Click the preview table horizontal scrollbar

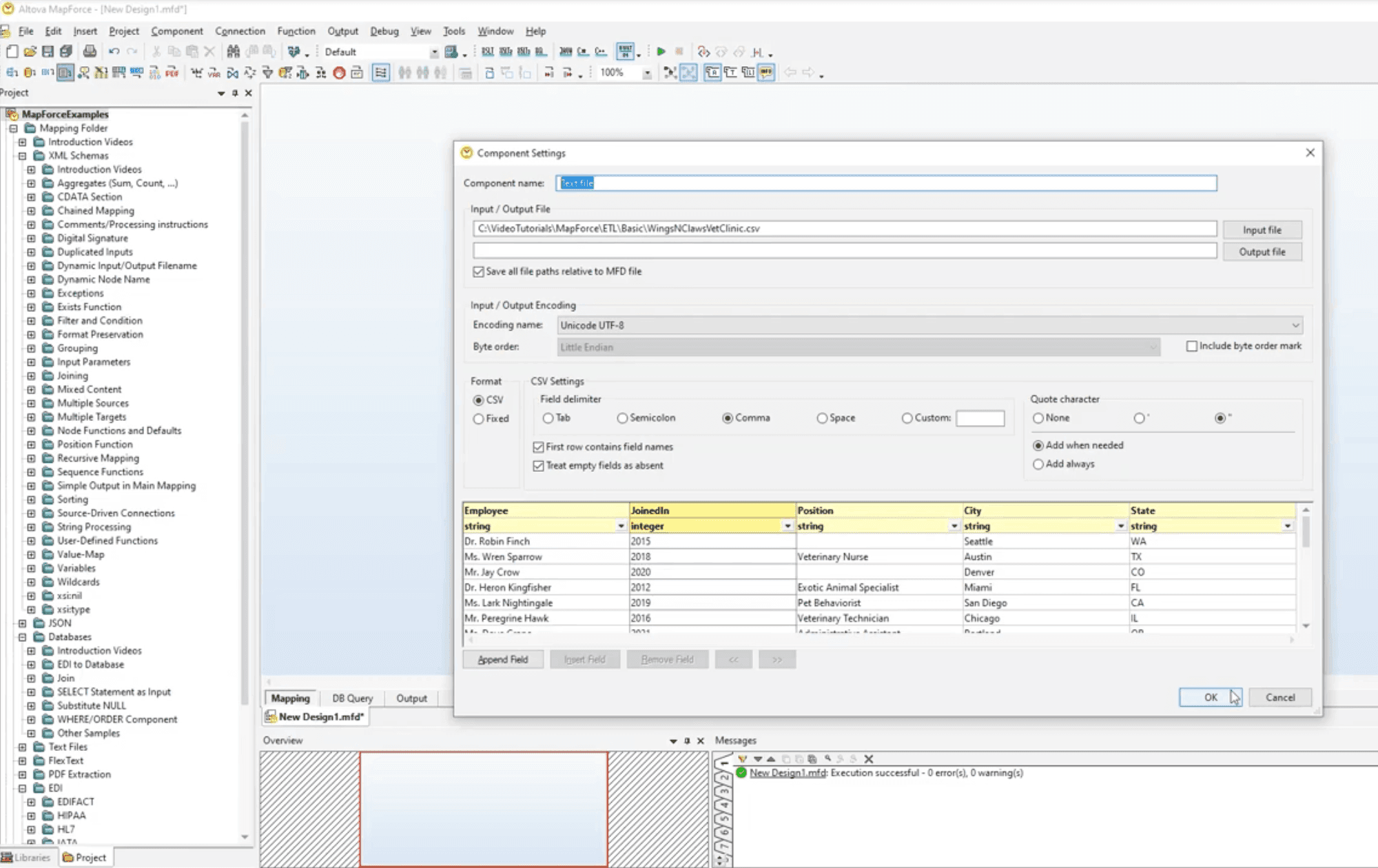881,640
